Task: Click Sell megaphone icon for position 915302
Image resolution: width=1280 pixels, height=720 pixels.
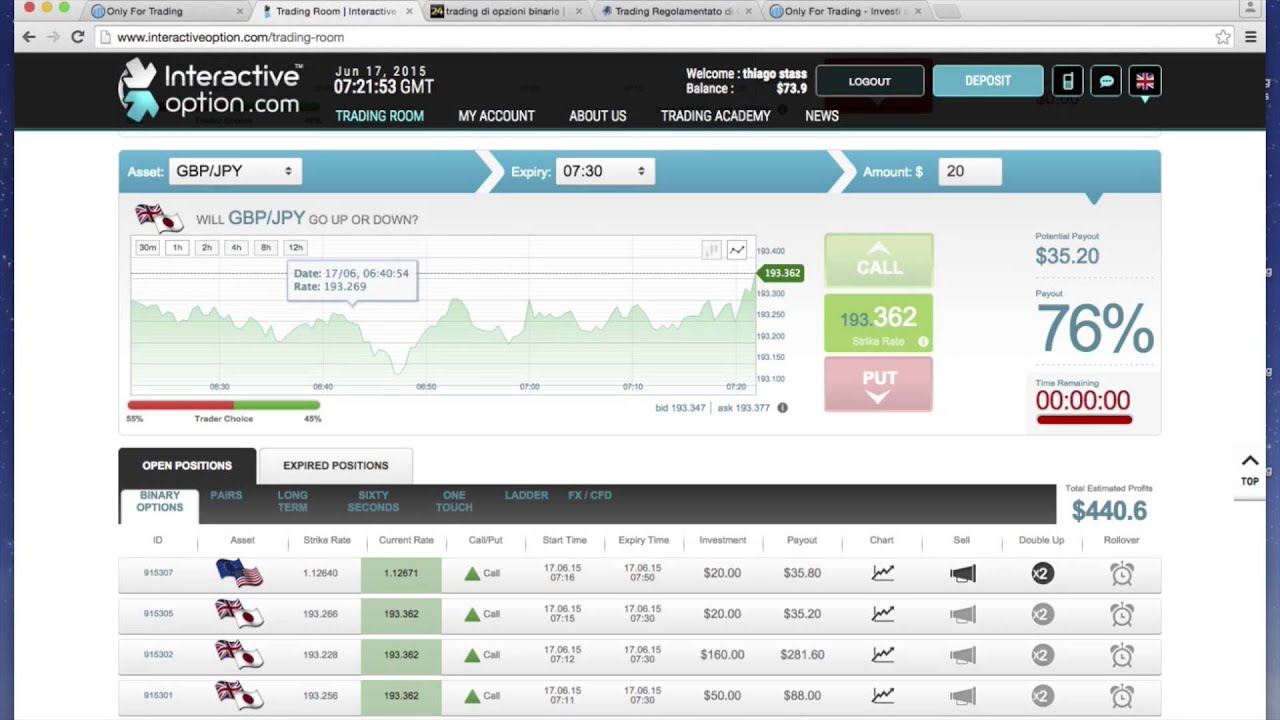Action: (x=962, y=655)
